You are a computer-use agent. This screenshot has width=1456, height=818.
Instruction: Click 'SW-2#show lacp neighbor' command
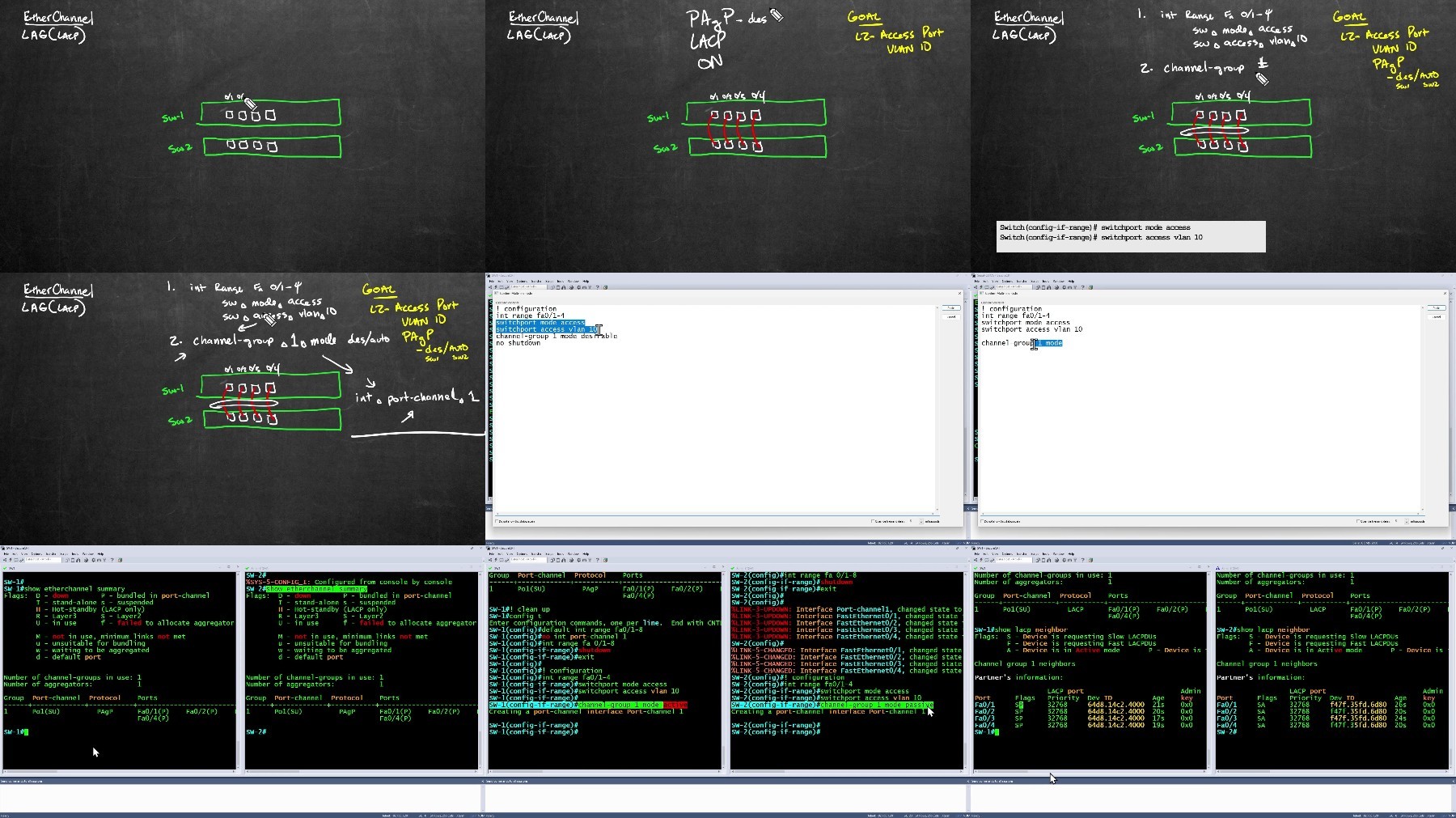coord(1263,629)
